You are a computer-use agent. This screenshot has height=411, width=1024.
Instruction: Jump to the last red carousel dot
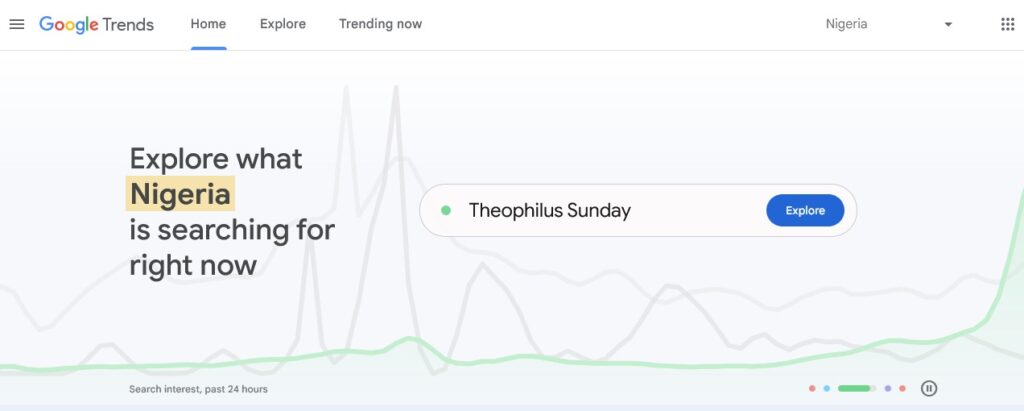click(902, 388)
